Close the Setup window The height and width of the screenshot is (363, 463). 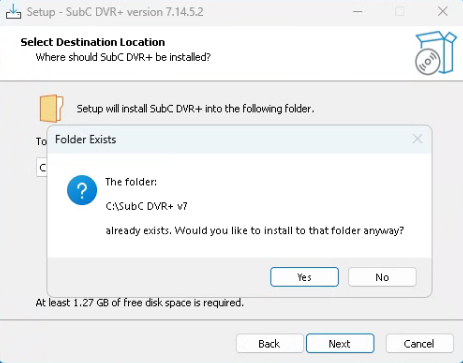[443, 12]
